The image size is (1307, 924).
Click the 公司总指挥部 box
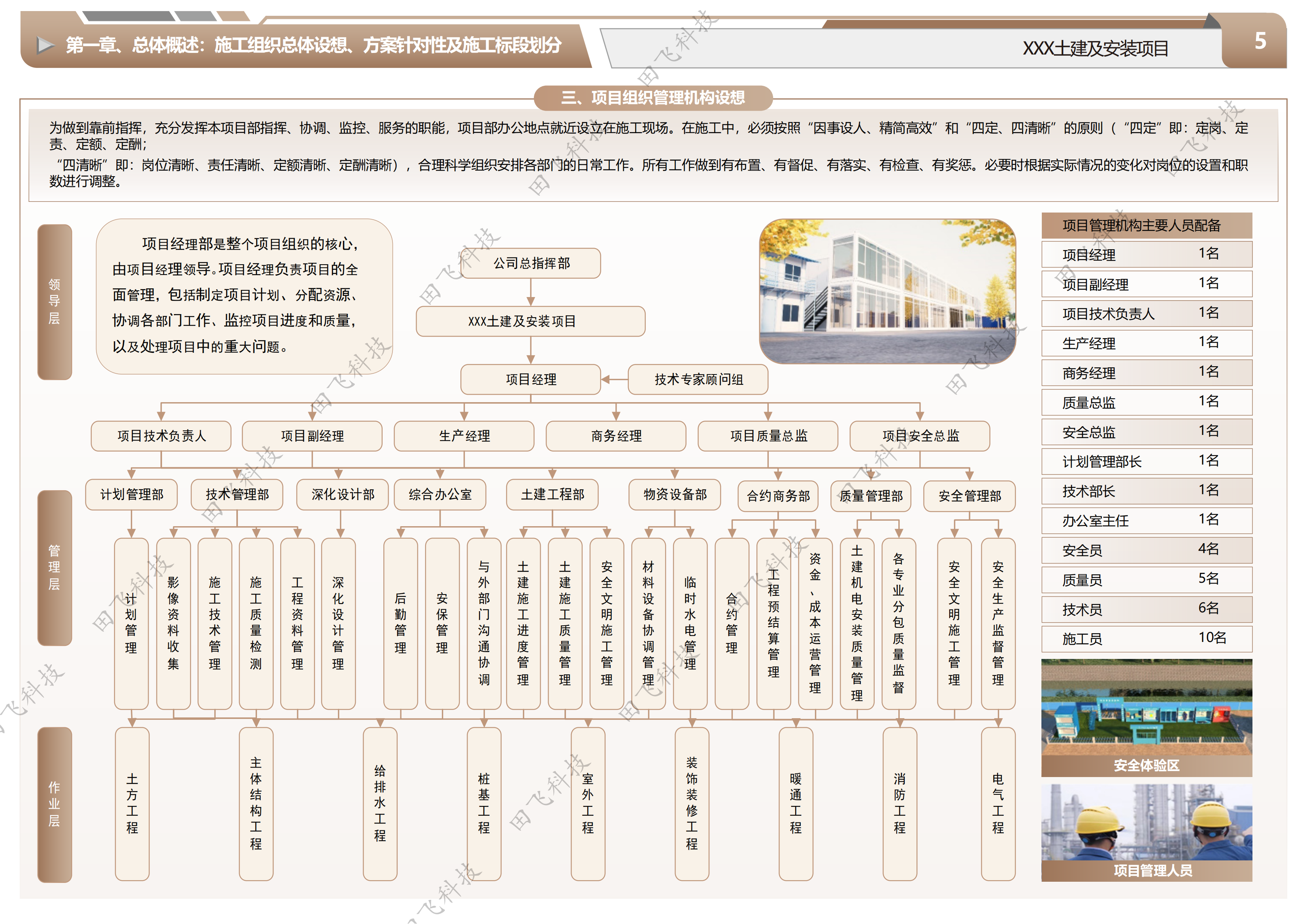click(530, 263)
